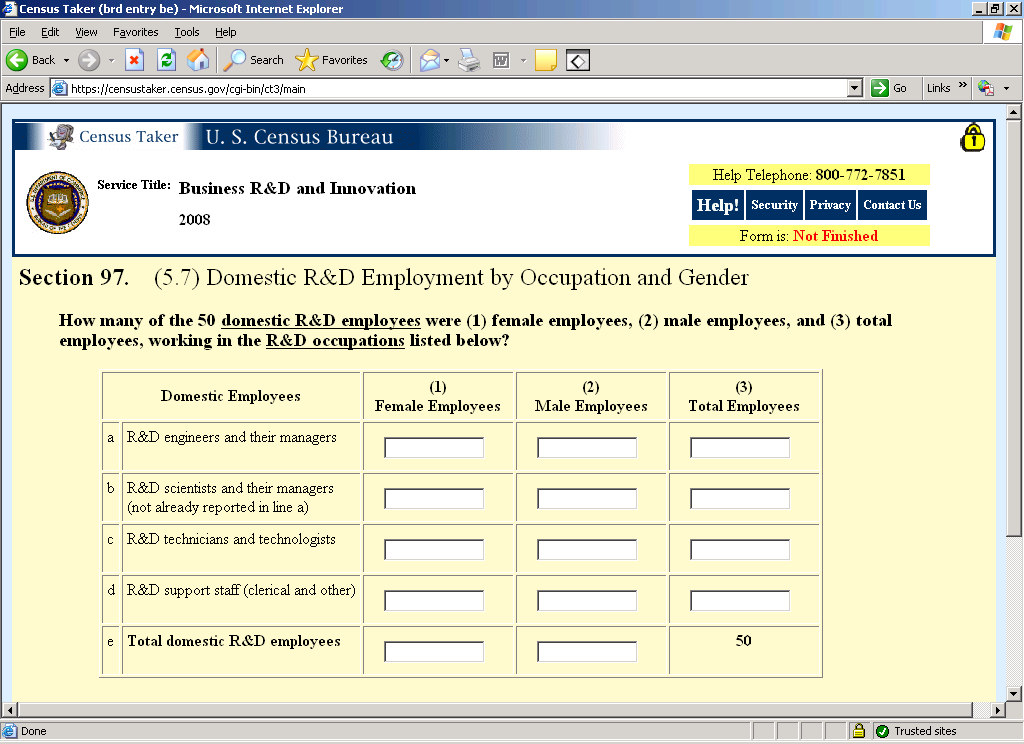The width and height of the screenshot is (1024, 744).
Task: Click the Department of Commerce seal
Action: pos(57,202)
